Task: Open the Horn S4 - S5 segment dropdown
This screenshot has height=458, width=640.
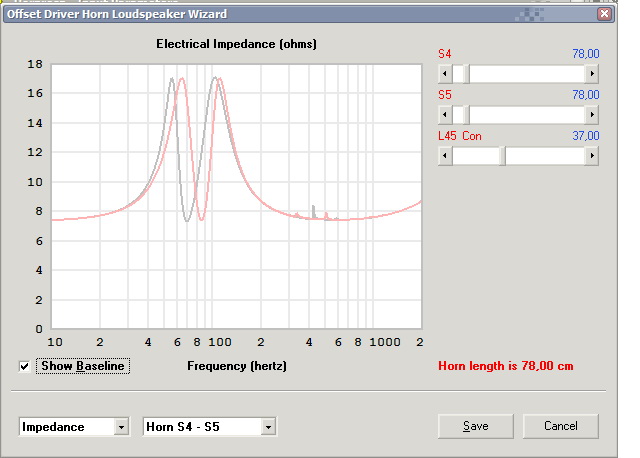Action: (x=268, y=427)
